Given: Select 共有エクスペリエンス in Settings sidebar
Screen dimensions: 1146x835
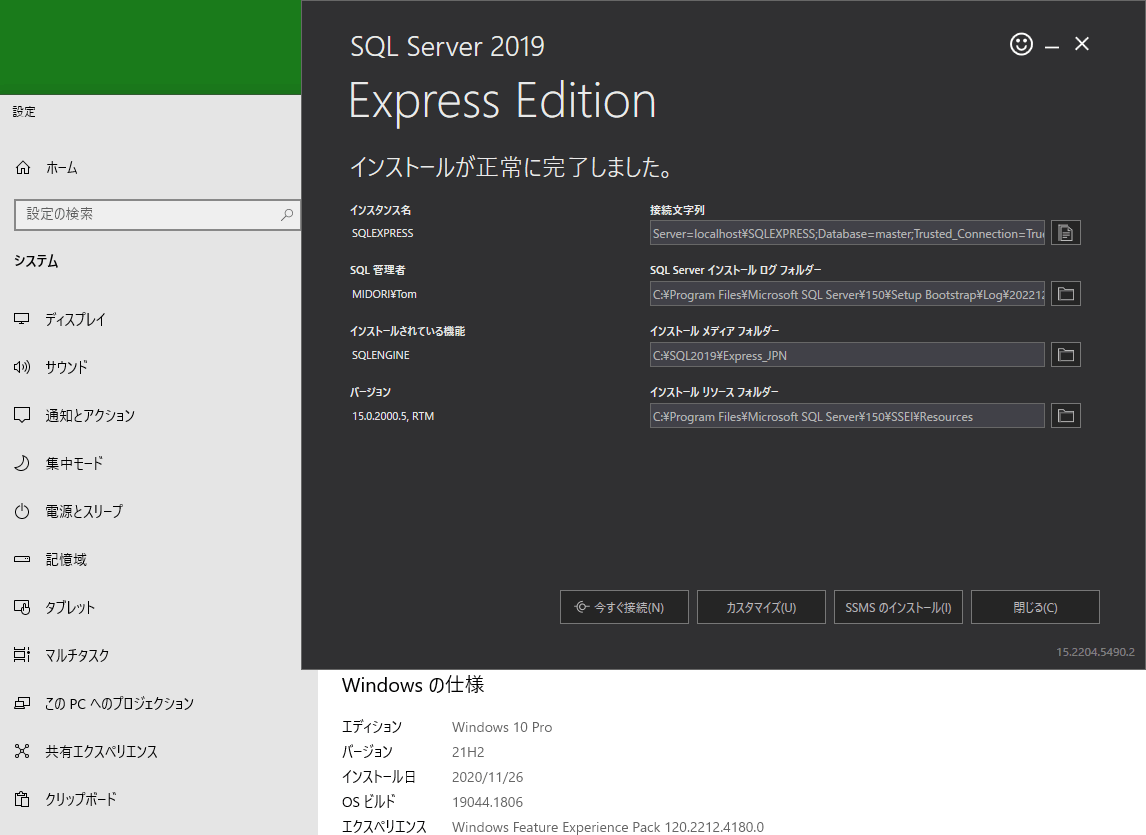Looking at the screenshot, I should pyautogui.click(x=102, y=752).
